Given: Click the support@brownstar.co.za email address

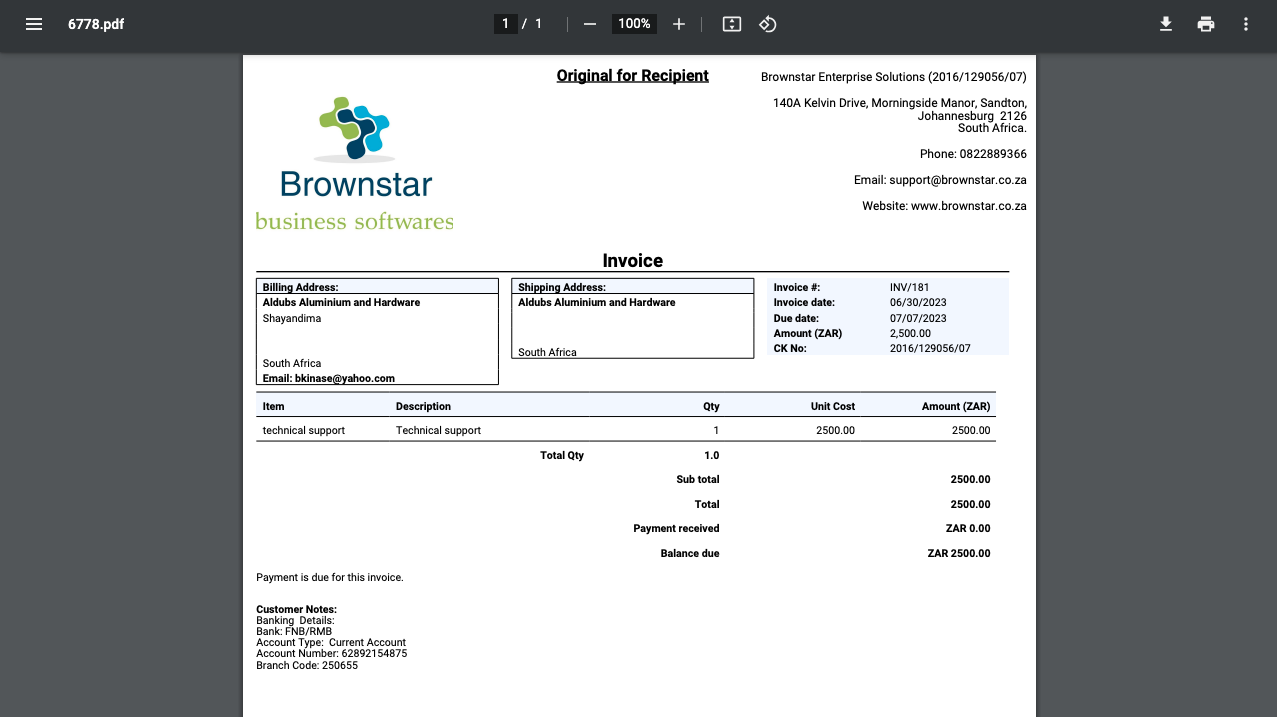Looking at the screenshot, I should (x=959, y=179).
